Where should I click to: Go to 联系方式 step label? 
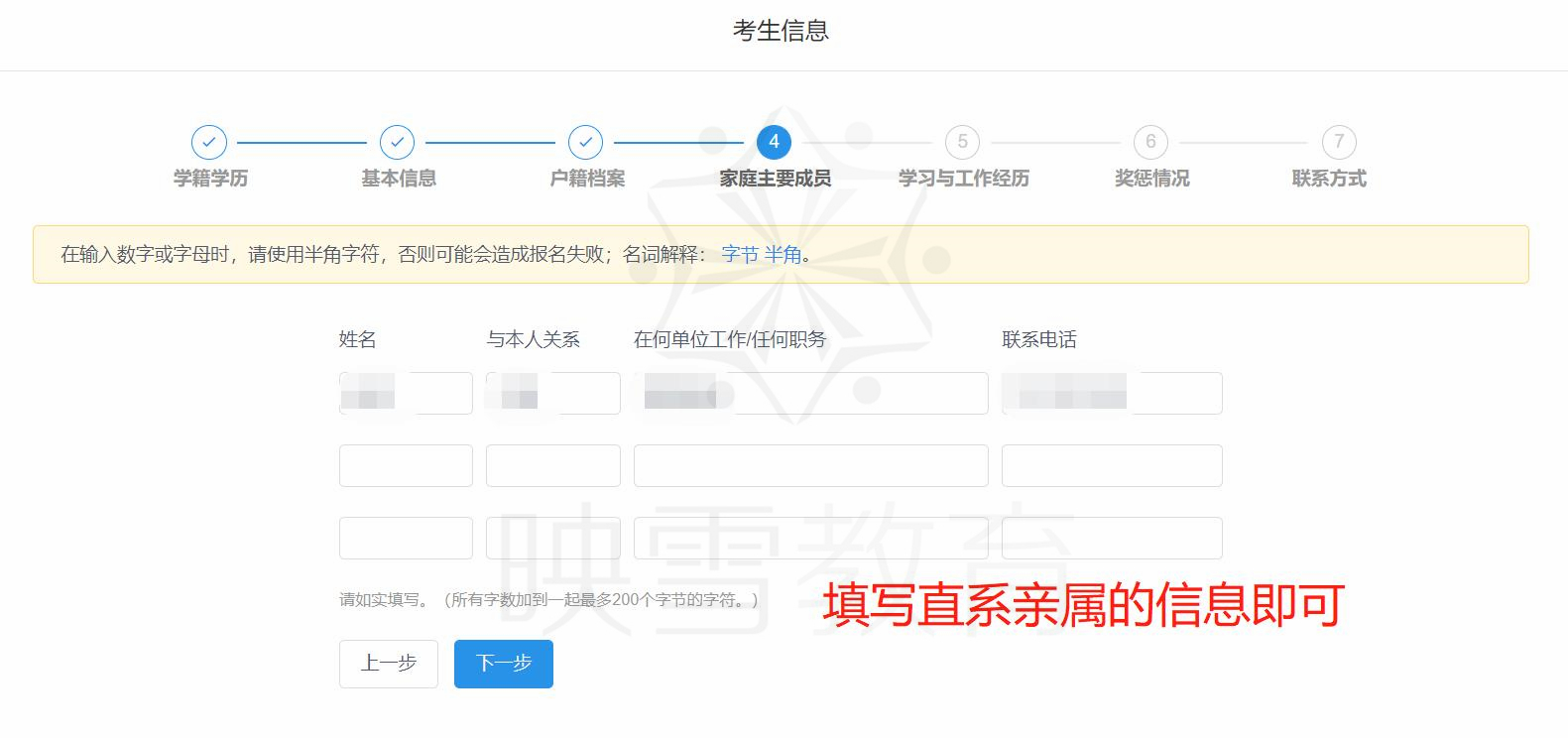coord(1329,179)
